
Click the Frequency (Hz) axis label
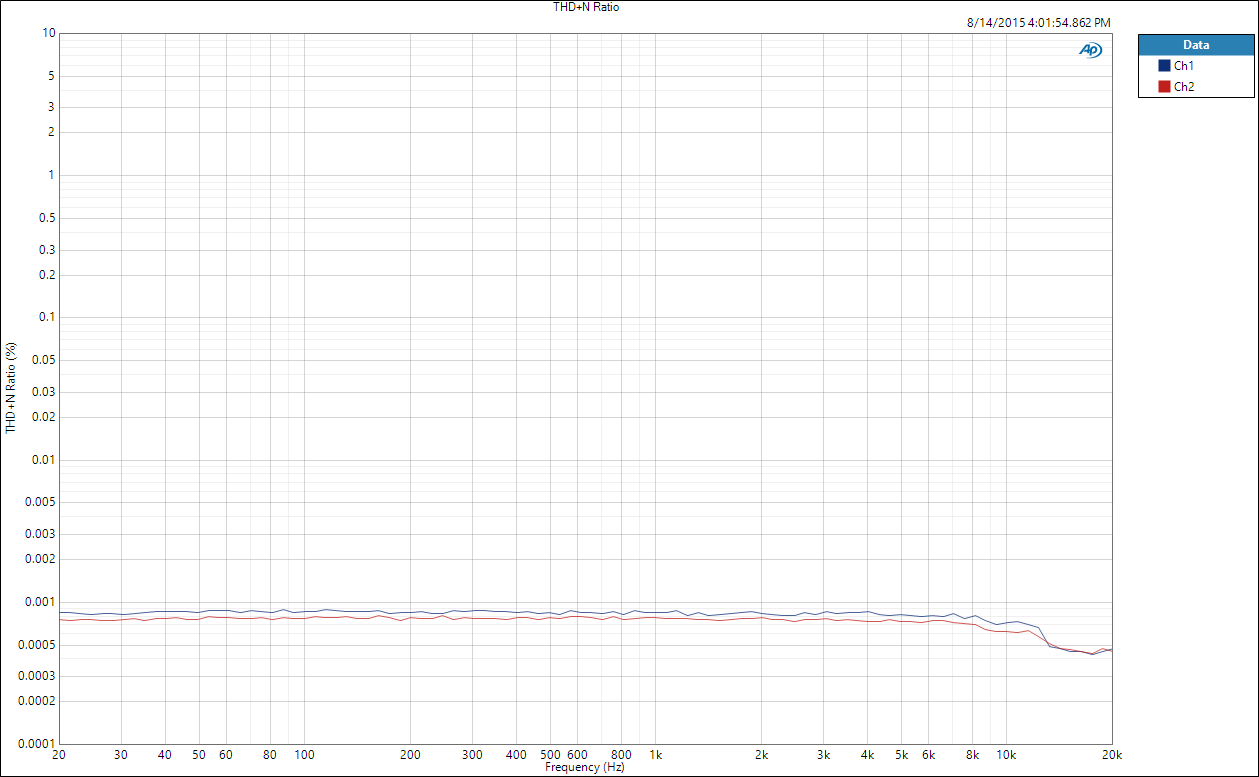click(585, 767)
